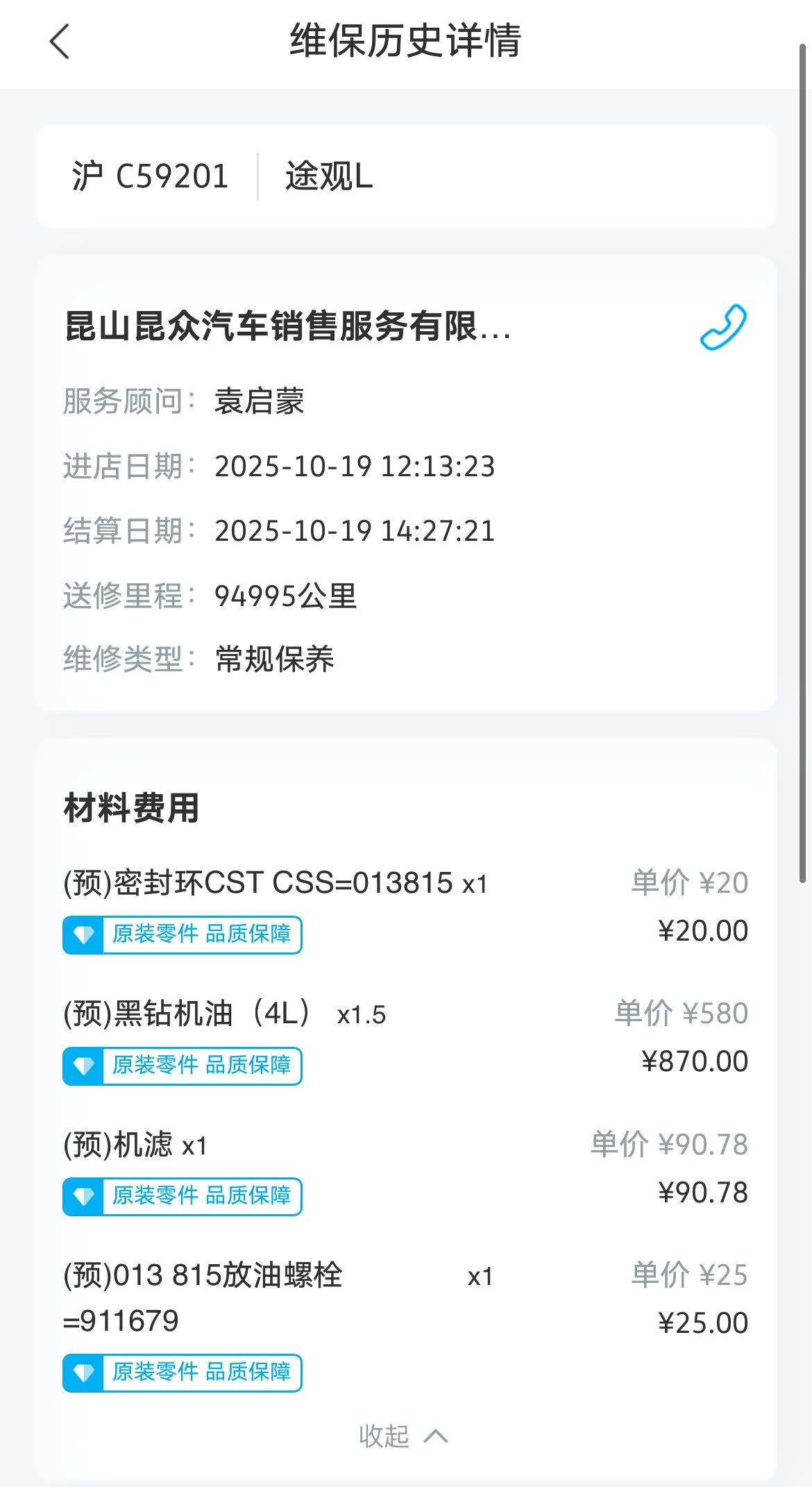
Task: Tap the license plate 沪 C59201
Action: pyautogui.click(x=150, y=176)
